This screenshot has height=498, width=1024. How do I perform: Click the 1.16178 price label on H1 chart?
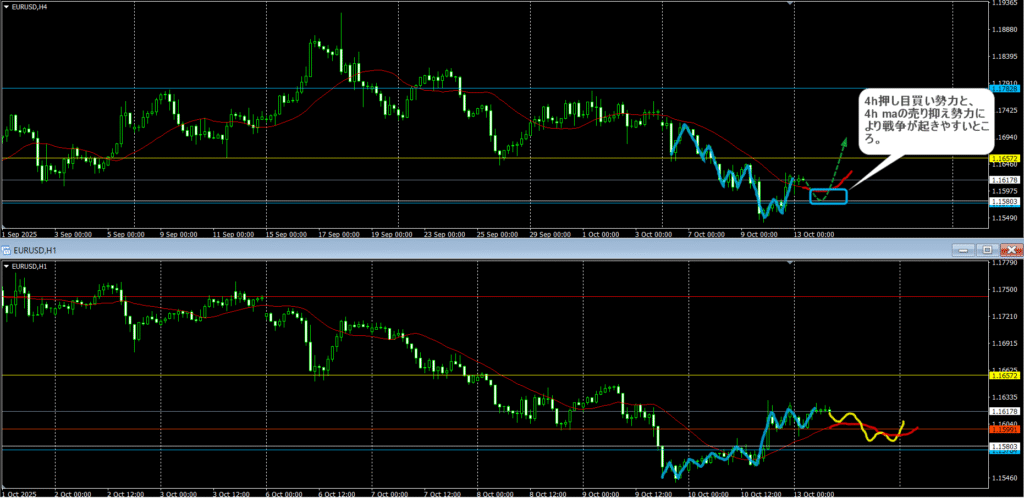point(1003,411)
